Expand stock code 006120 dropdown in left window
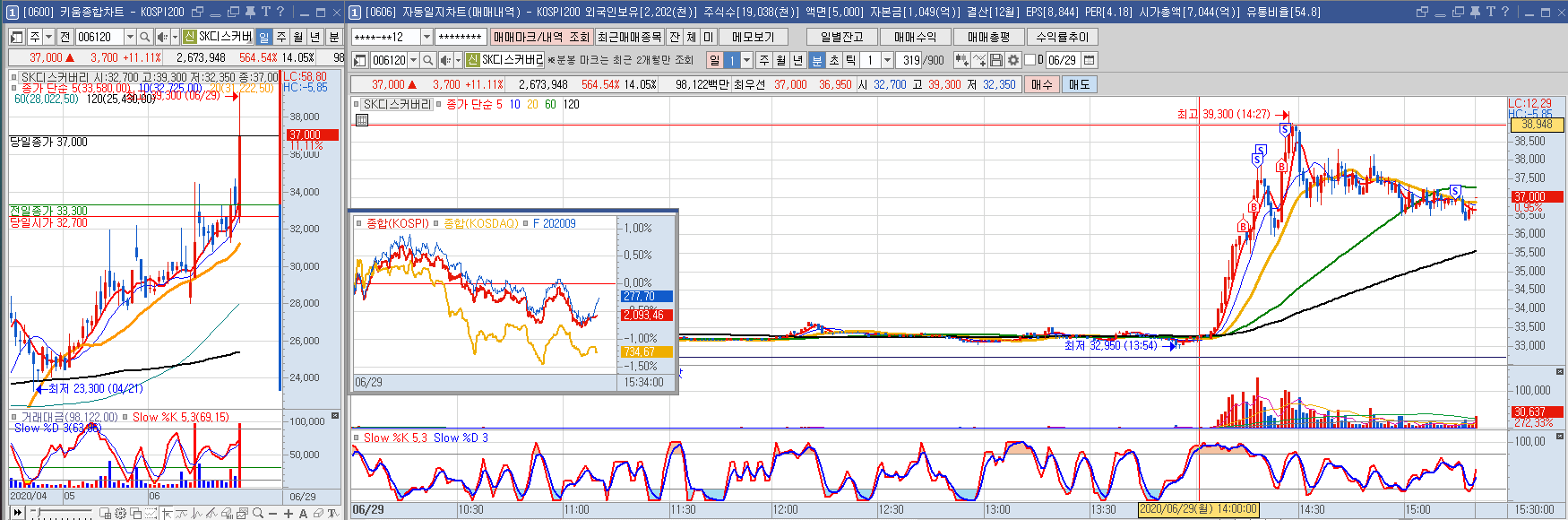Viewport: 1568px width, 520px height. point(130,37)
